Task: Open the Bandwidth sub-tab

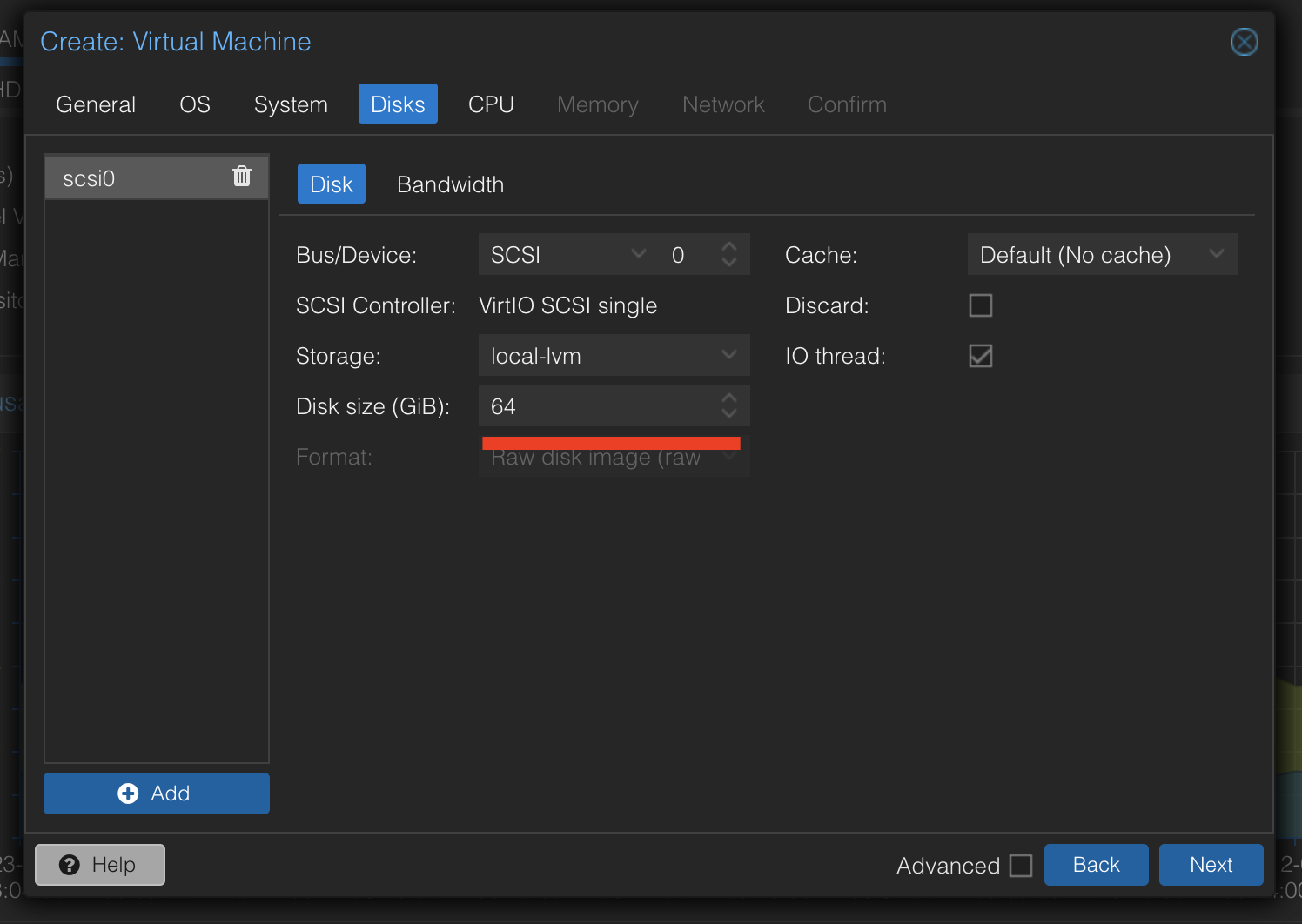Action: click(450, 184)
